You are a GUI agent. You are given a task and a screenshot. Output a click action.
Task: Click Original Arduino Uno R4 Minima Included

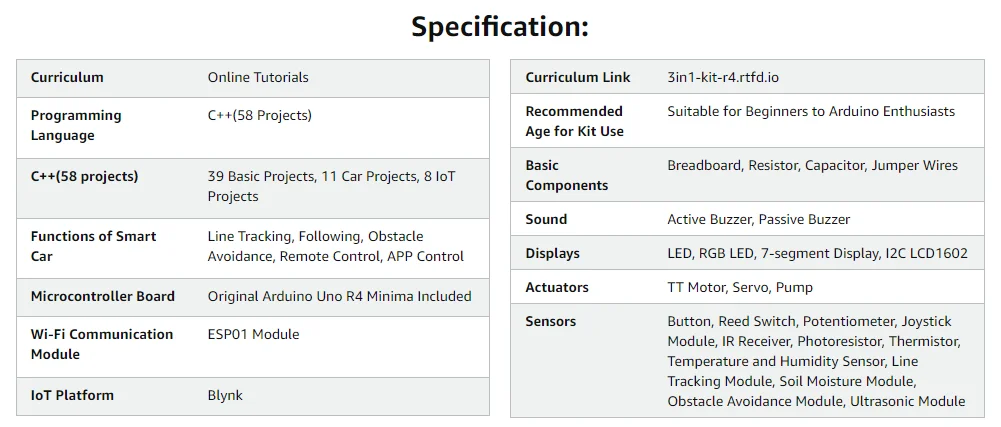[x=339, y=296]
